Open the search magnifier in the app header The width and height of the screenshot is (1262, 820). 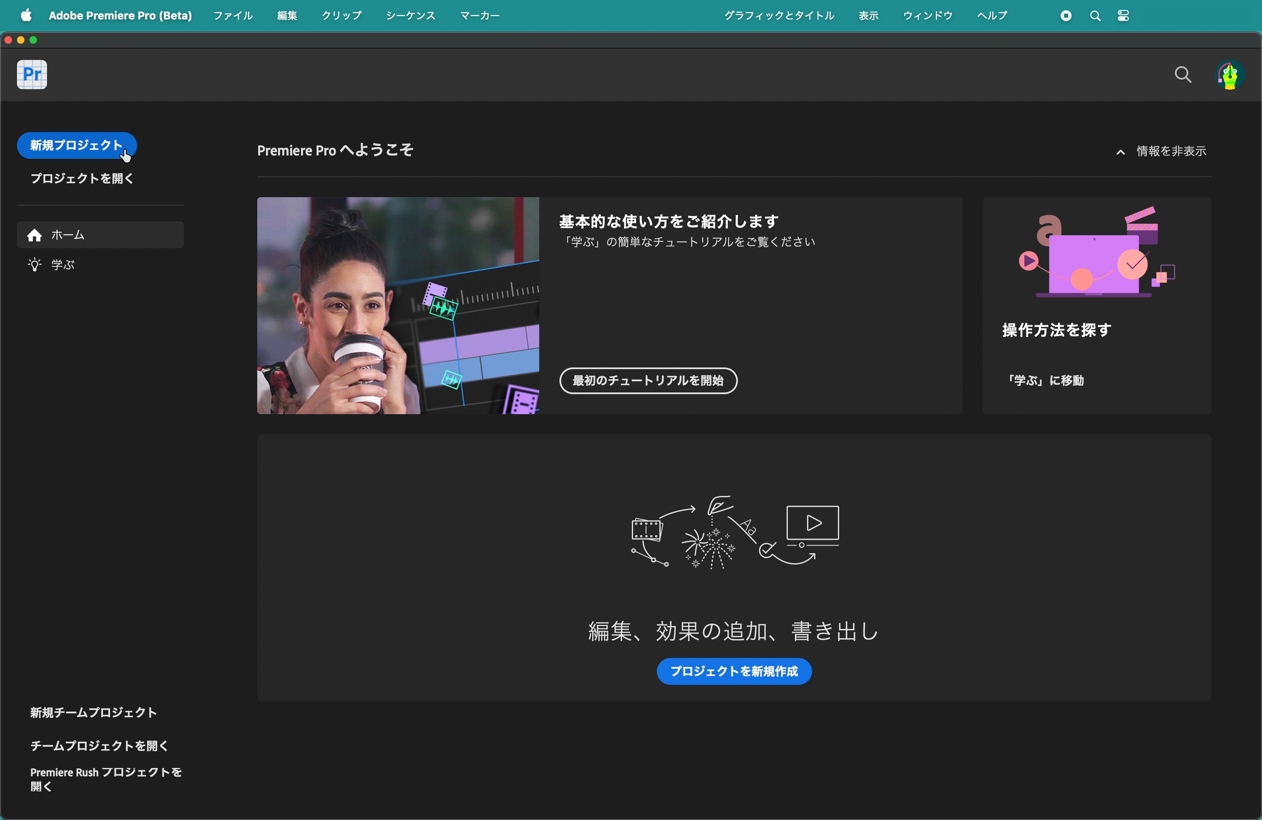pyautogui.click(x=1183, y=75)
